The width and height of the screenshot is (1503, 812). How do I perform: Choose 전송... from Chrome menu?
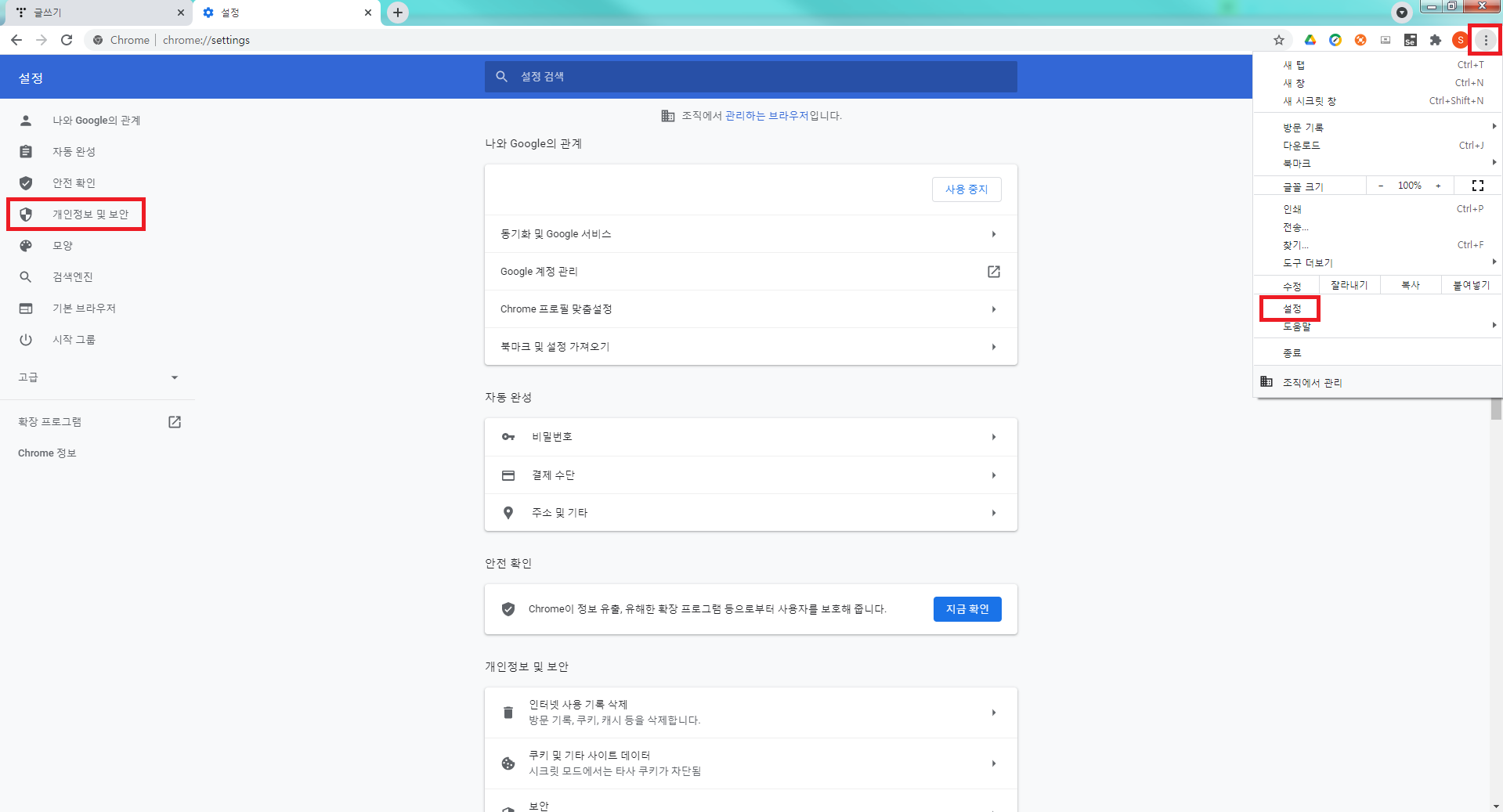pyautogui.click(x=1377, y=227)
